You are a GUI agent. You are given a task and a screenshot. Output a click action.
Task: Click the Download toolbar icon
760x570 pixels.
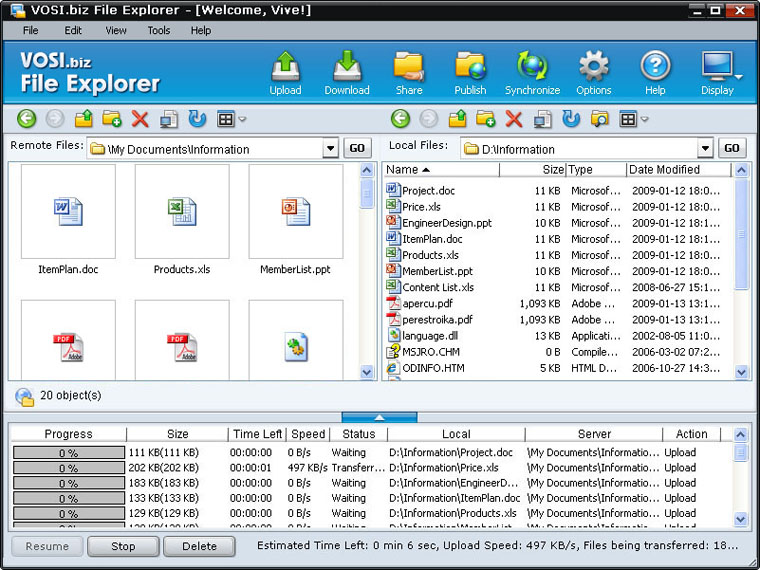tap(347, 73)
